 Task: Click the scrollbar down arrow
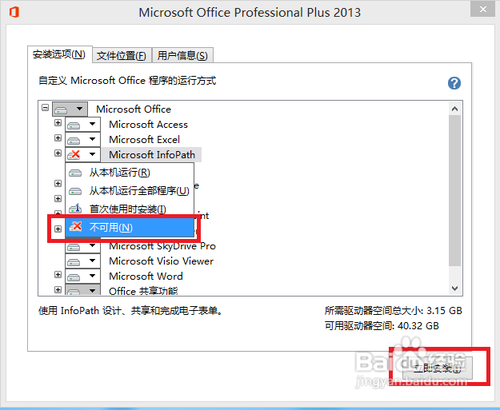pos(455,288)
